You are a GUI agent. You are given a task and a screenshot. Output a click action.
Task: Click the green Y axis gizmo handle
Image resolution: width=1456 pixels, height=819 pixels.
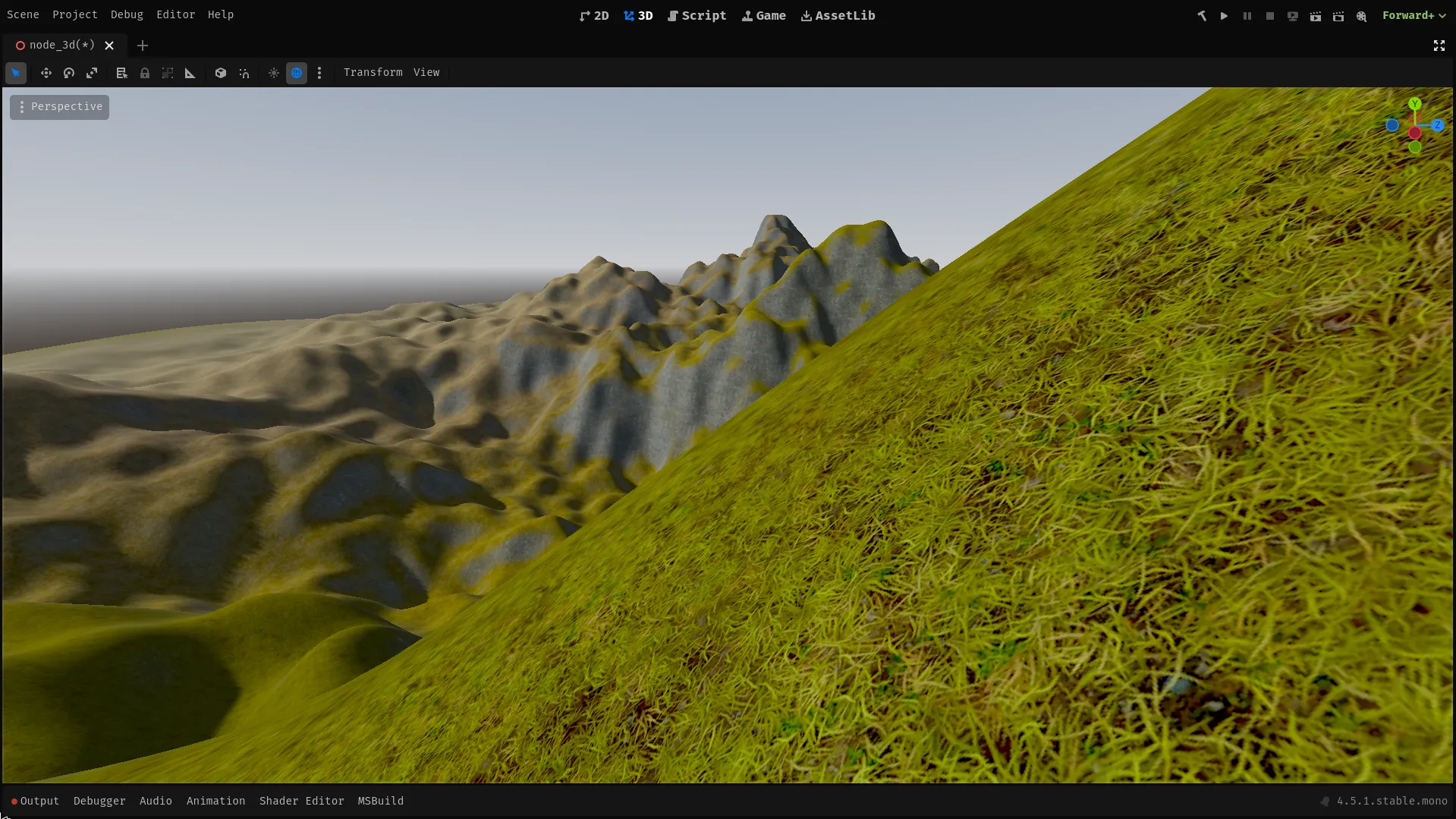1414,104
